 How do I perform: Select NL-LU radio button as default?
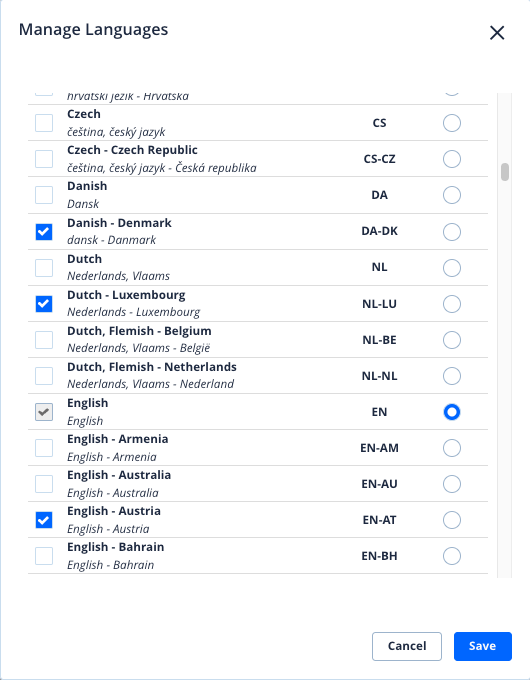(451, 304)
